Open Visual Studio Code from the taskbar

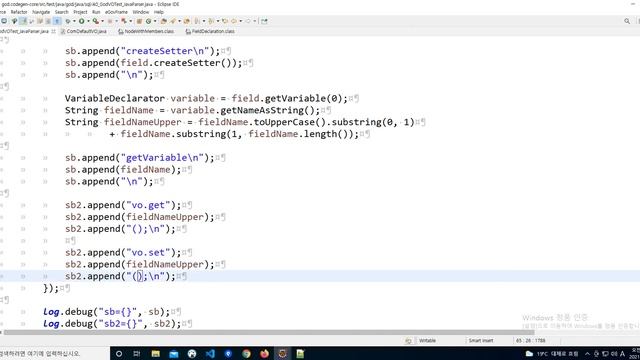coord(210,353)
